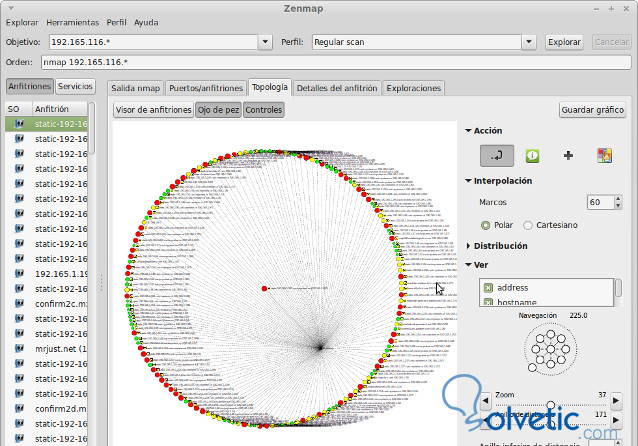The image size is (638, 446).
Task: Select the 192.165.1.19 host row
Action: pos(46,273)
